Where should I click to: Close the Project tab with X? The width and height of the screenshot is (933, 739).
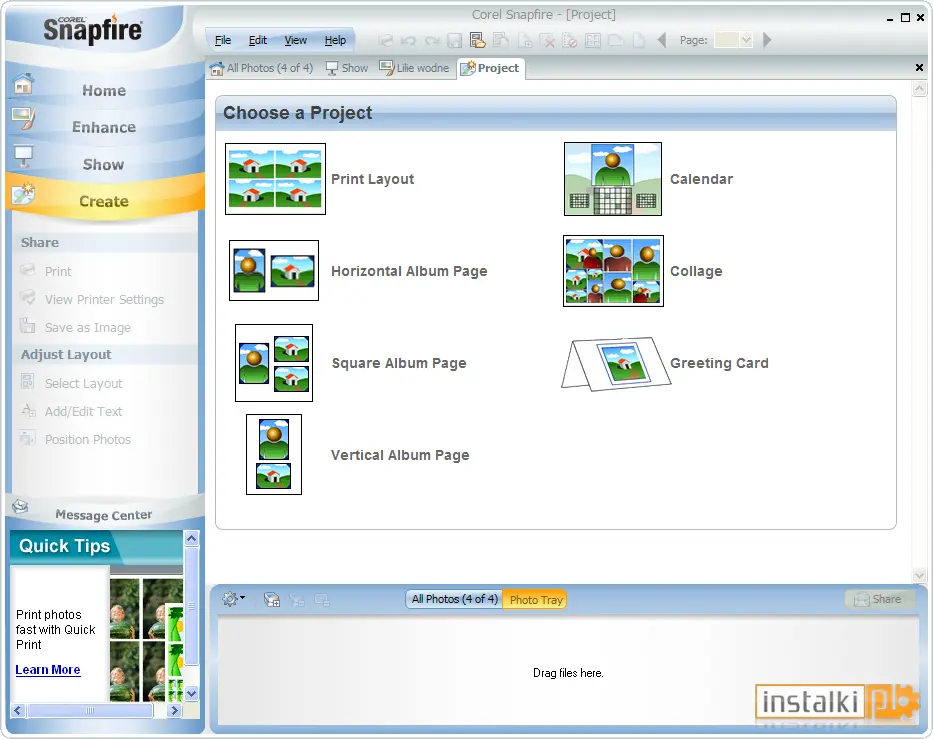(919, 68)
